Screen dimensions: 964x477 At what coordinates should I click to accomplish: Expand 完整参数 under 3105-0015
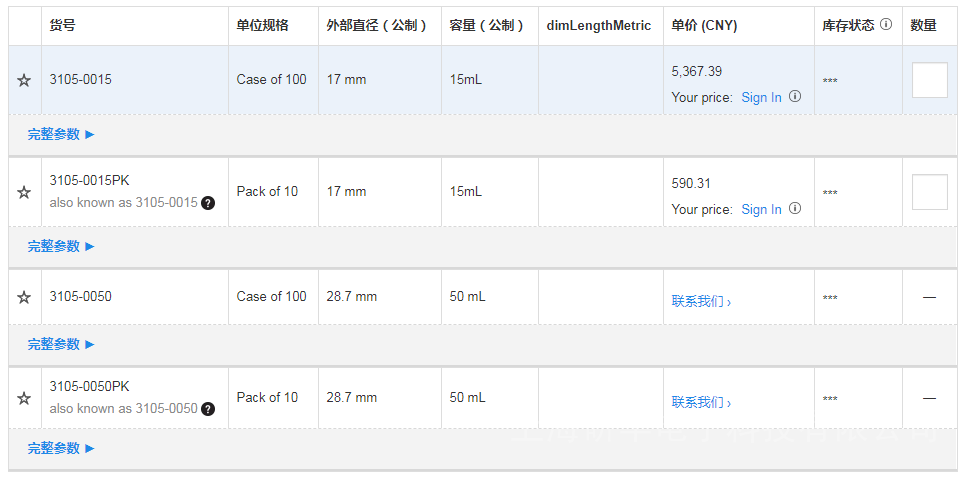61,134
